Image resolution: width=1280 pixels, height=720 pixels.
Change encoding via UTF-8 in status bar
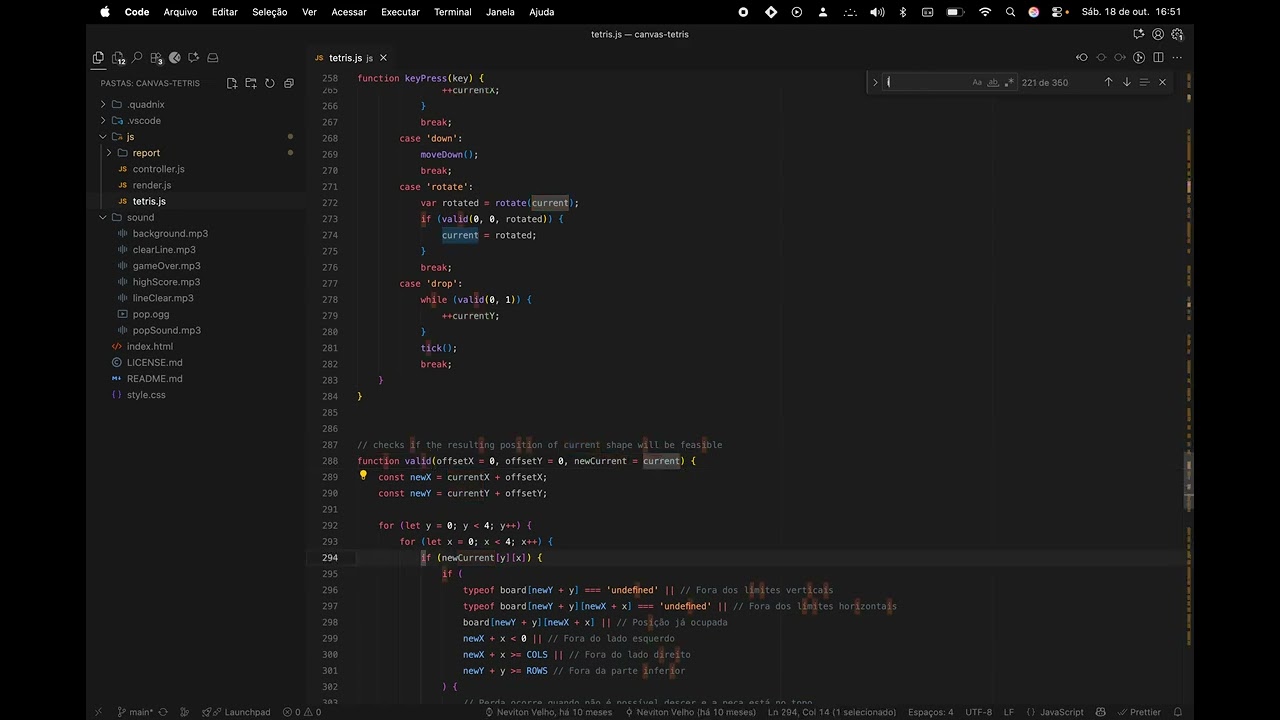coord(979,712)
